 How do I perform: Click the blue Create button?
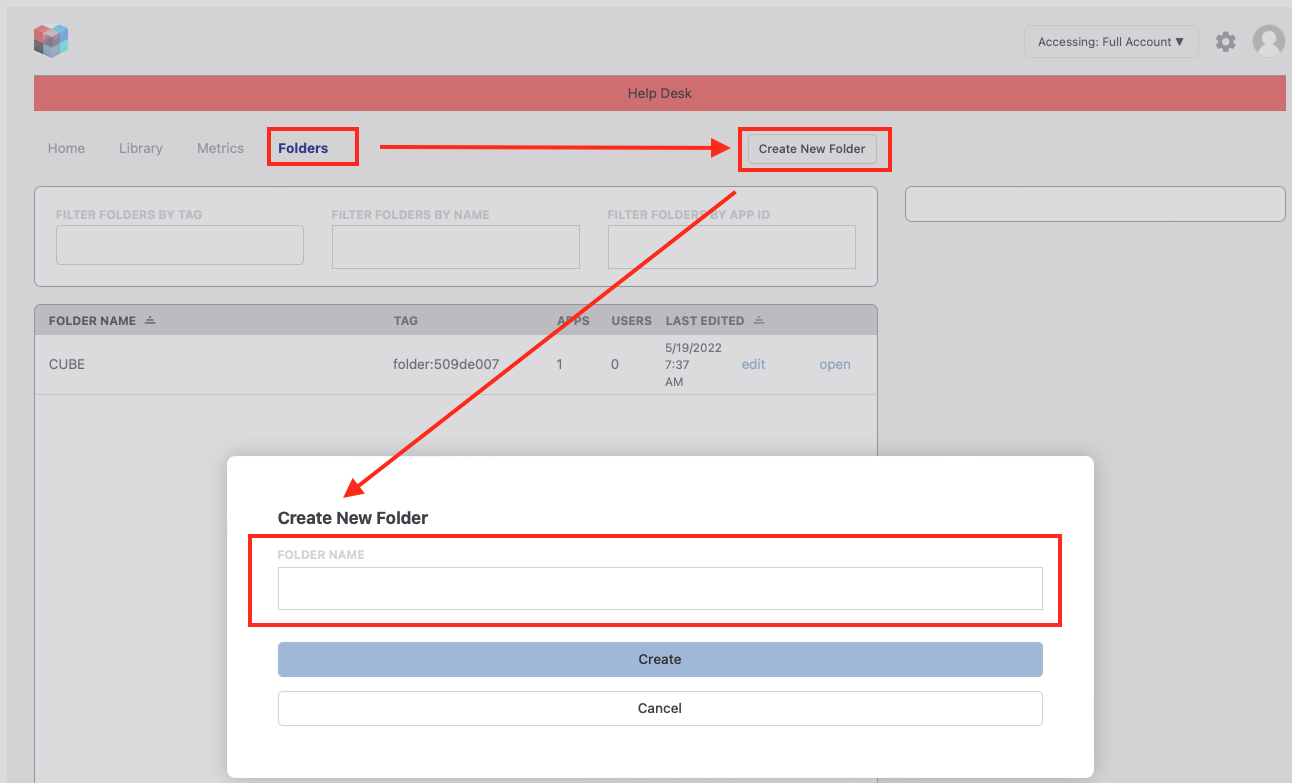(660, 659)
